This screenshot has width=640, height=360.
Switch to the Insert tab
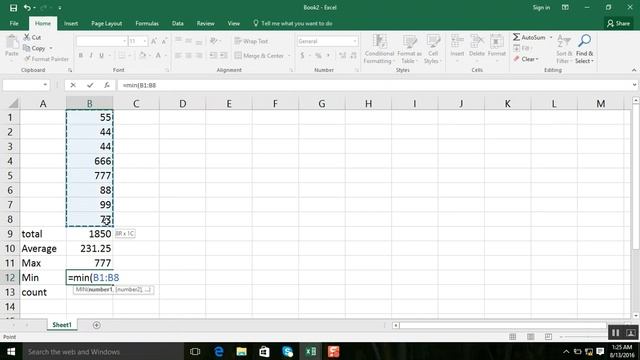pos(71,23)
